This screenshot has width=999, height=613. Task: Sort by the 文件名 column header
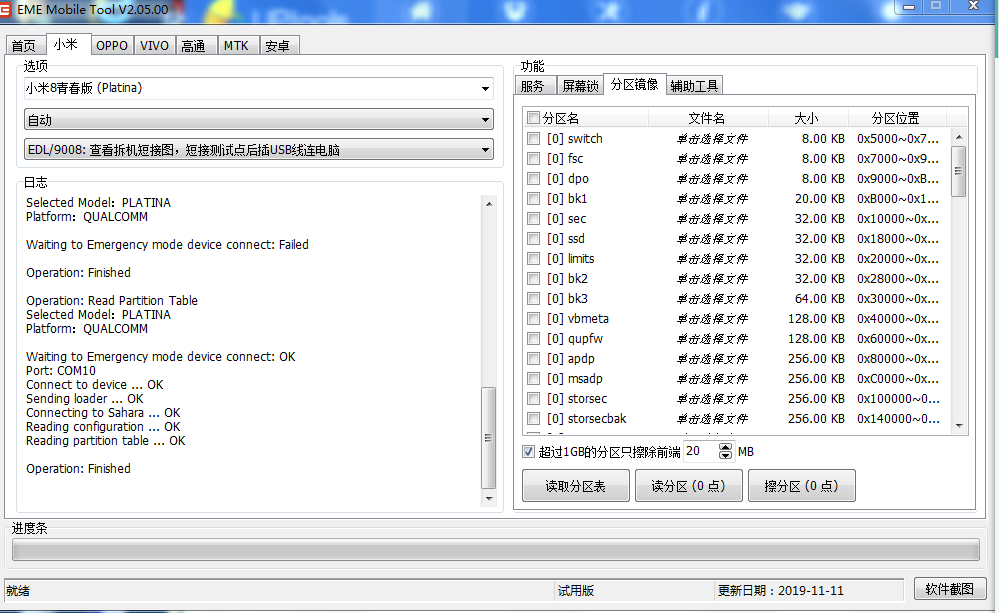707,118
